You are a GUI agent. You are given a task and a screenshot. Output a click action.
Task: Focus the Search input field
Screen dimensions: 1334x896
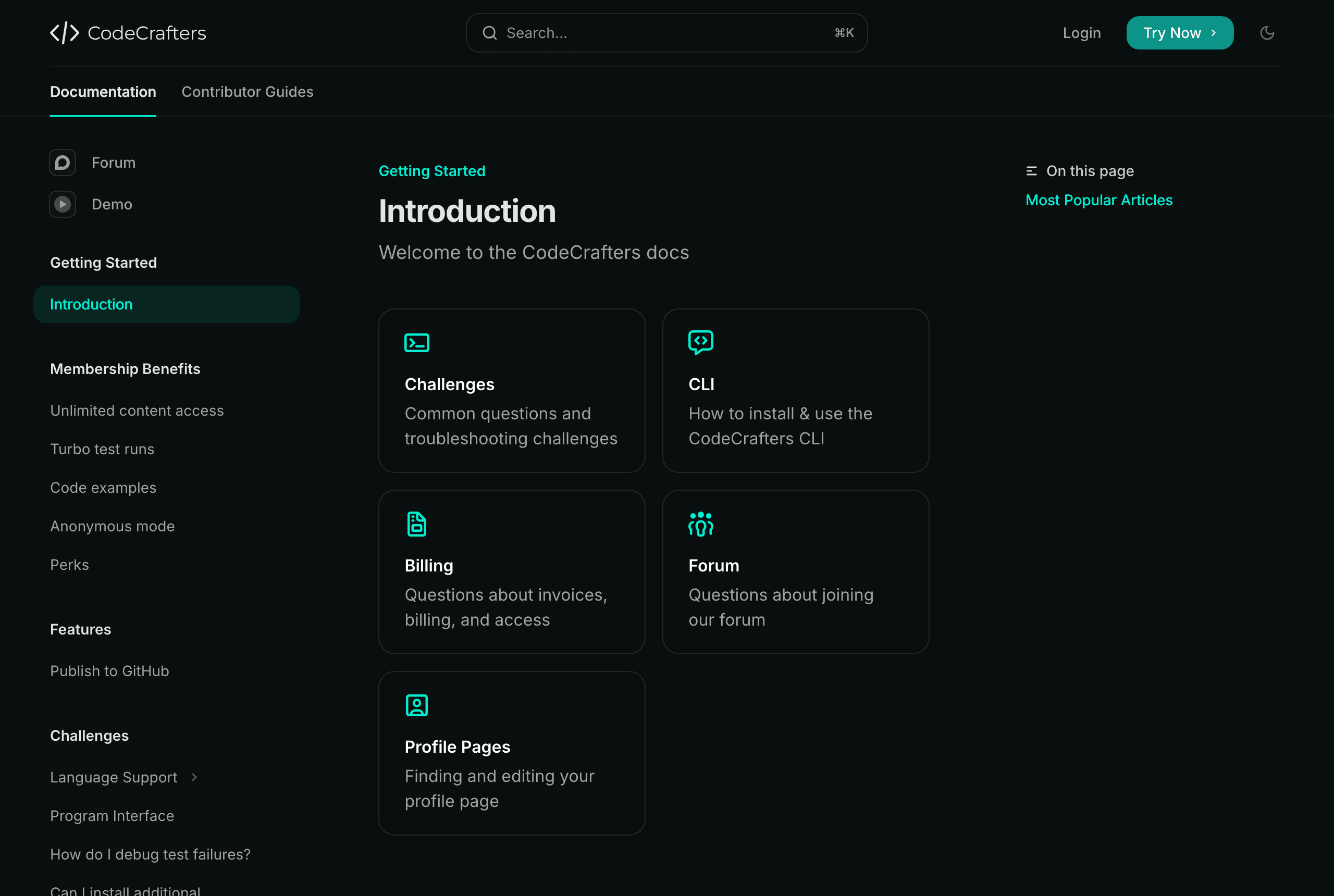coord(666,33)
